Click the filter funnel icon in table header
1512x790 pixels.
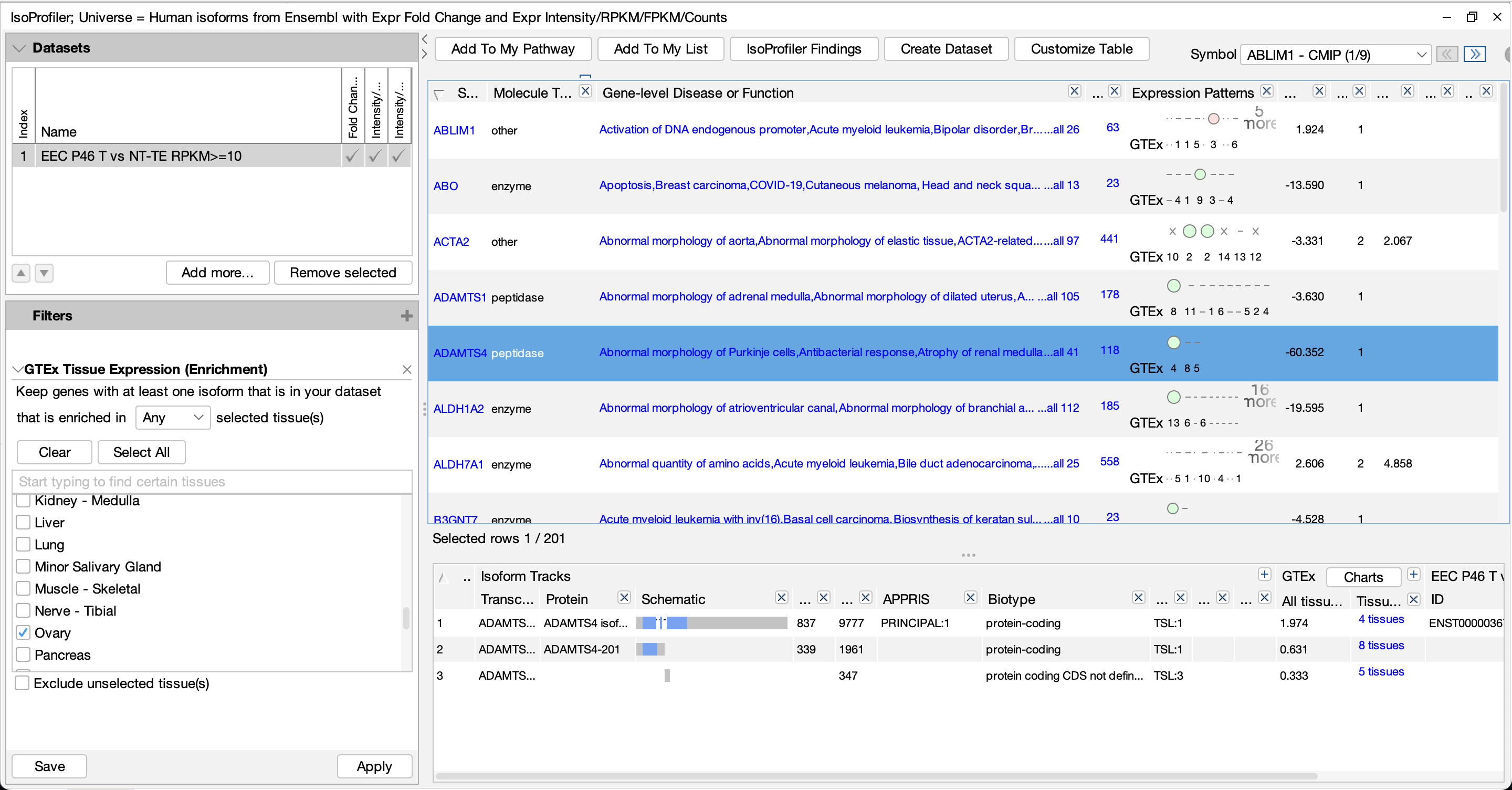click(x=438, y=94)
